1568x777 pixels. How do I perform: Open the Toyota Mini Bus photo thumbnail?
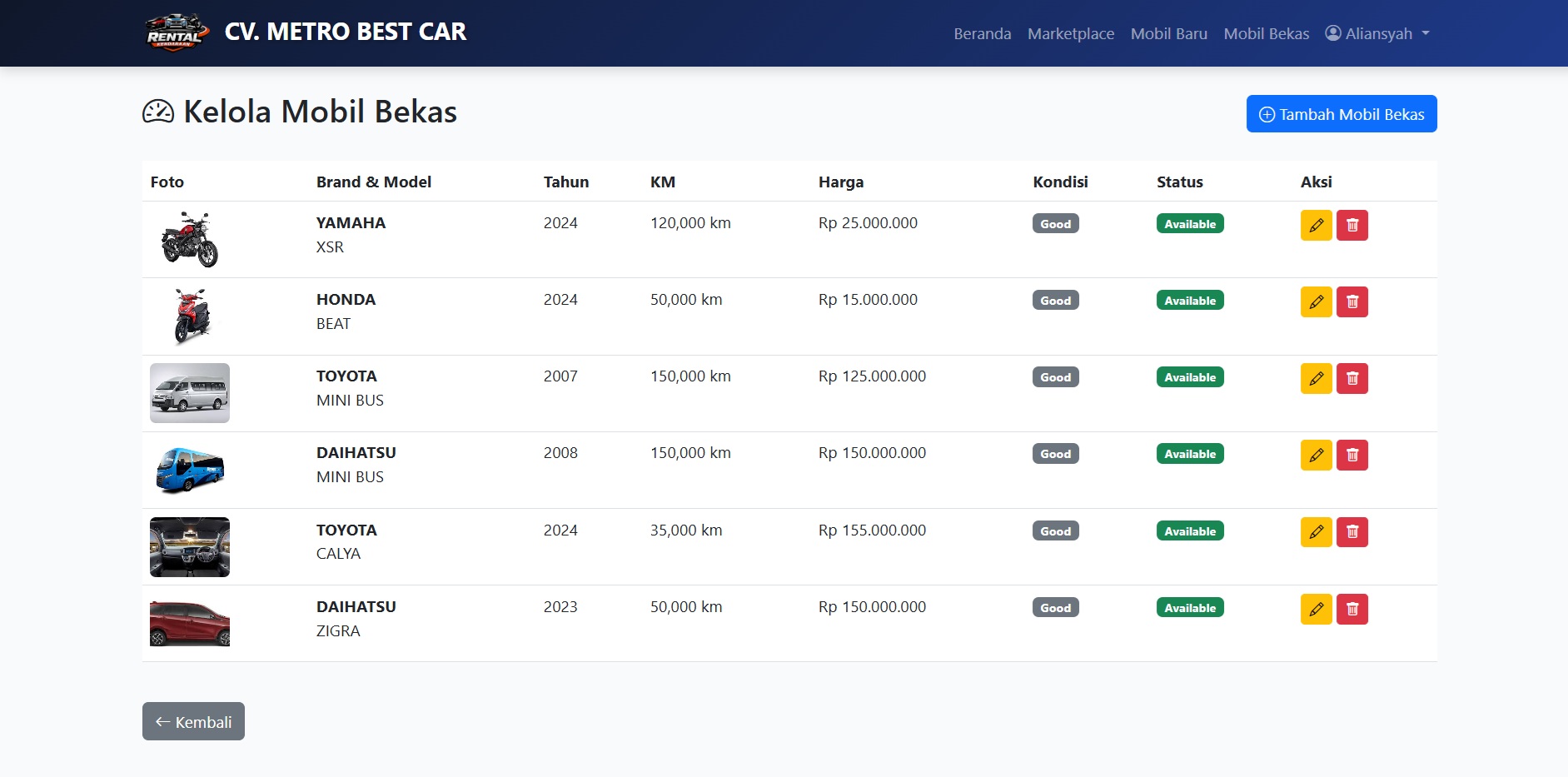(190, 393)
